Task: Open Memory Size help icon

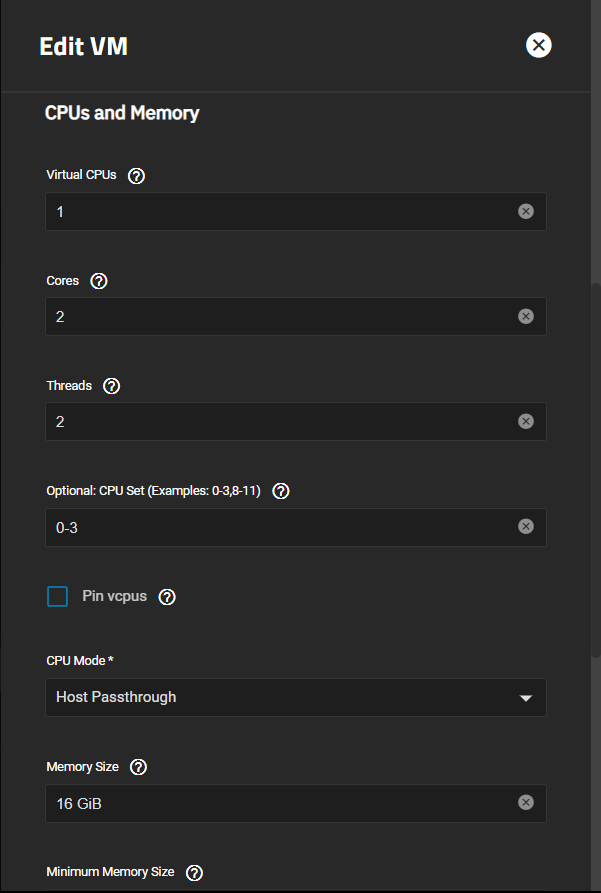Action: point(138,767)
